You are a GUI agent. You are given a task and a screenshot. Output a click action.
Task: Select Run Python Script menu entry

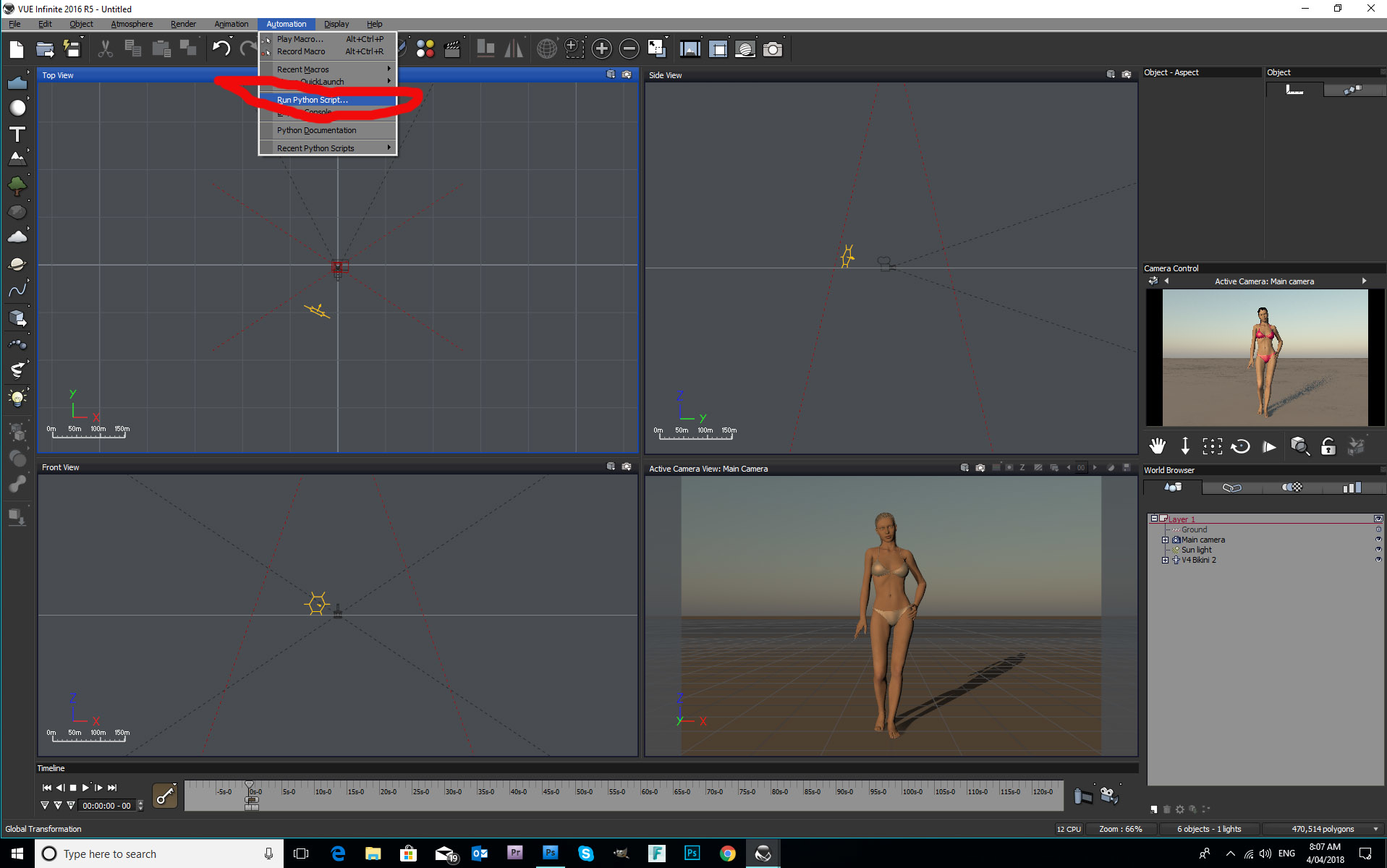pos(313,100)
